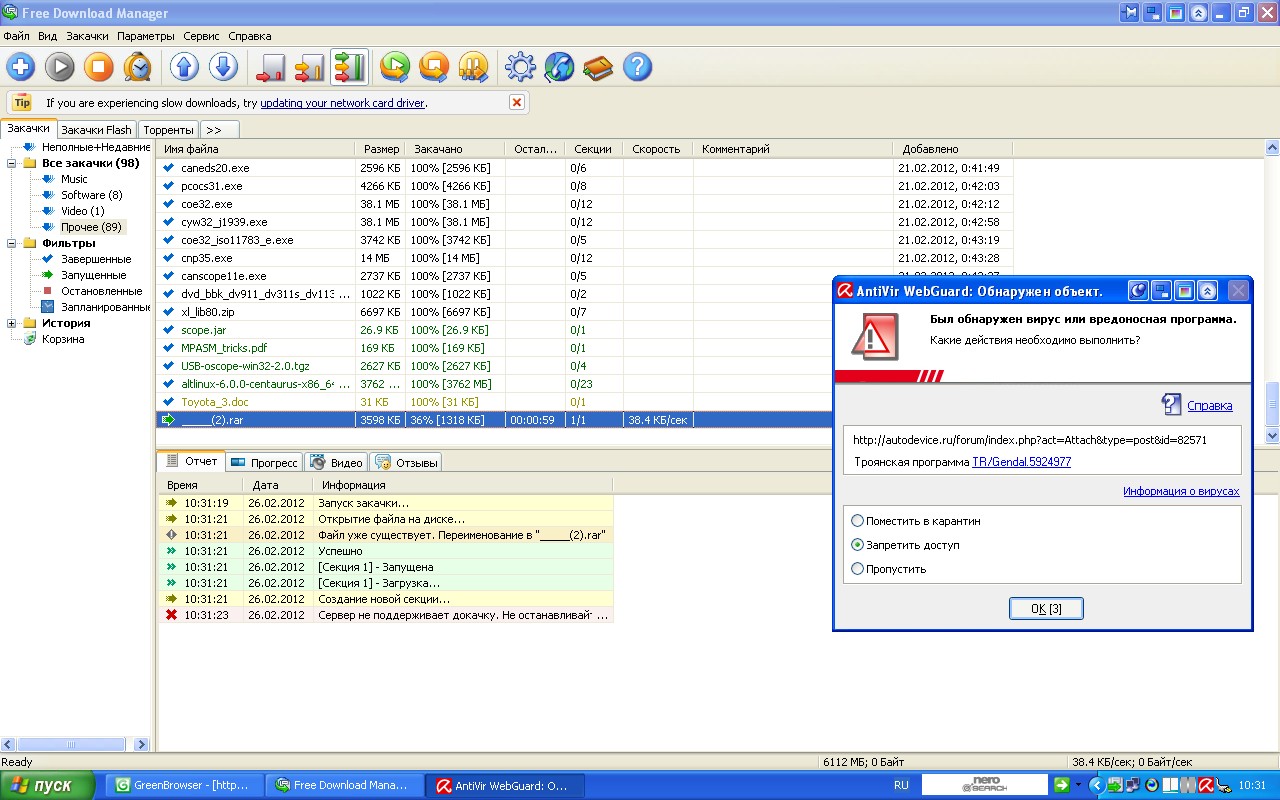Click the blue plus Add download icon
The width and height of the screenshot is (1280, 800).
coord(21,67)
